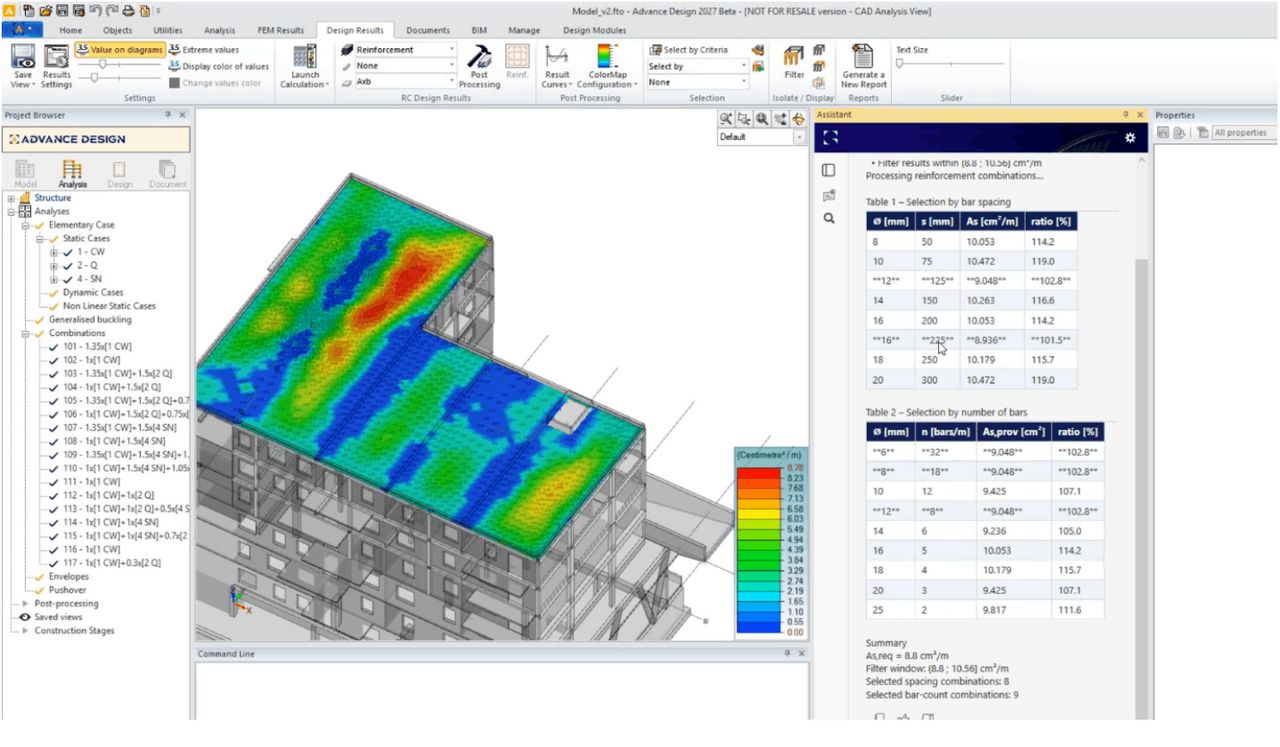
Task: Open the Home ribbon tab
Action: pos(70,31)
